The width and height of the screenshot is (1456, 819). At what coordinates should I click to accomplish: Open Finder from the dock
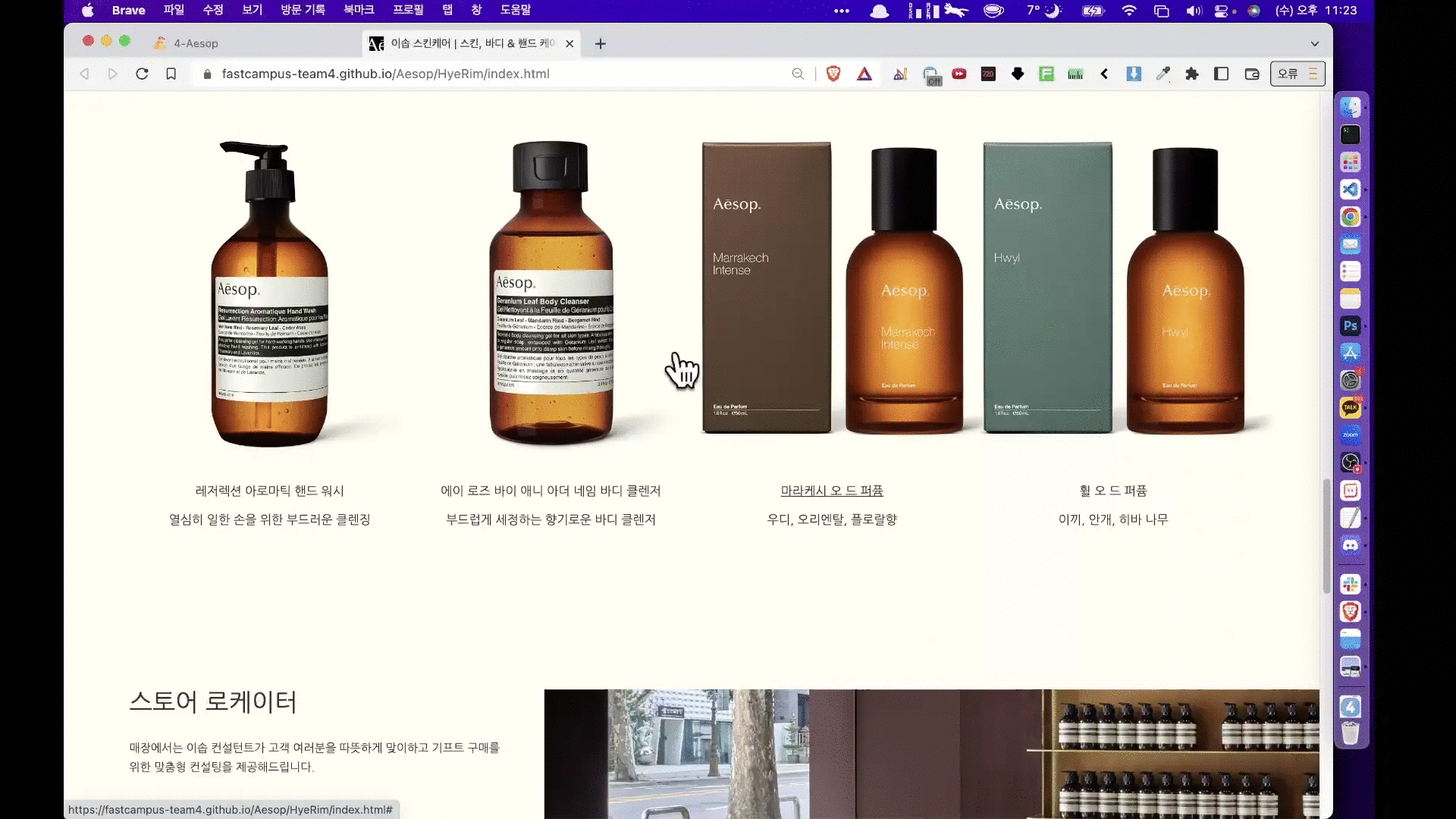coord(1351,107)
